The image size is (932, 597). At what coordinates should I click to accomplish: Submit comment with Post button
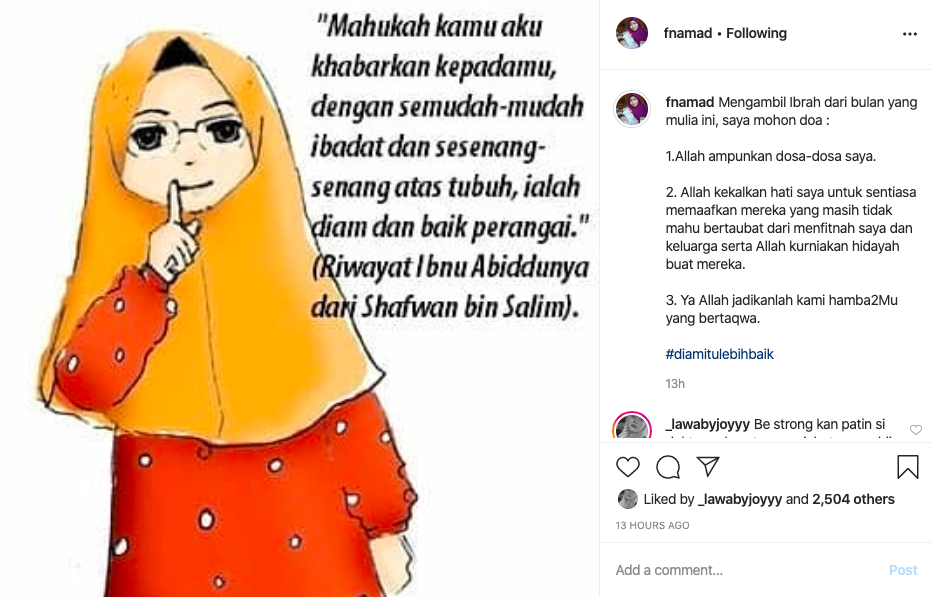pos(903,570)
